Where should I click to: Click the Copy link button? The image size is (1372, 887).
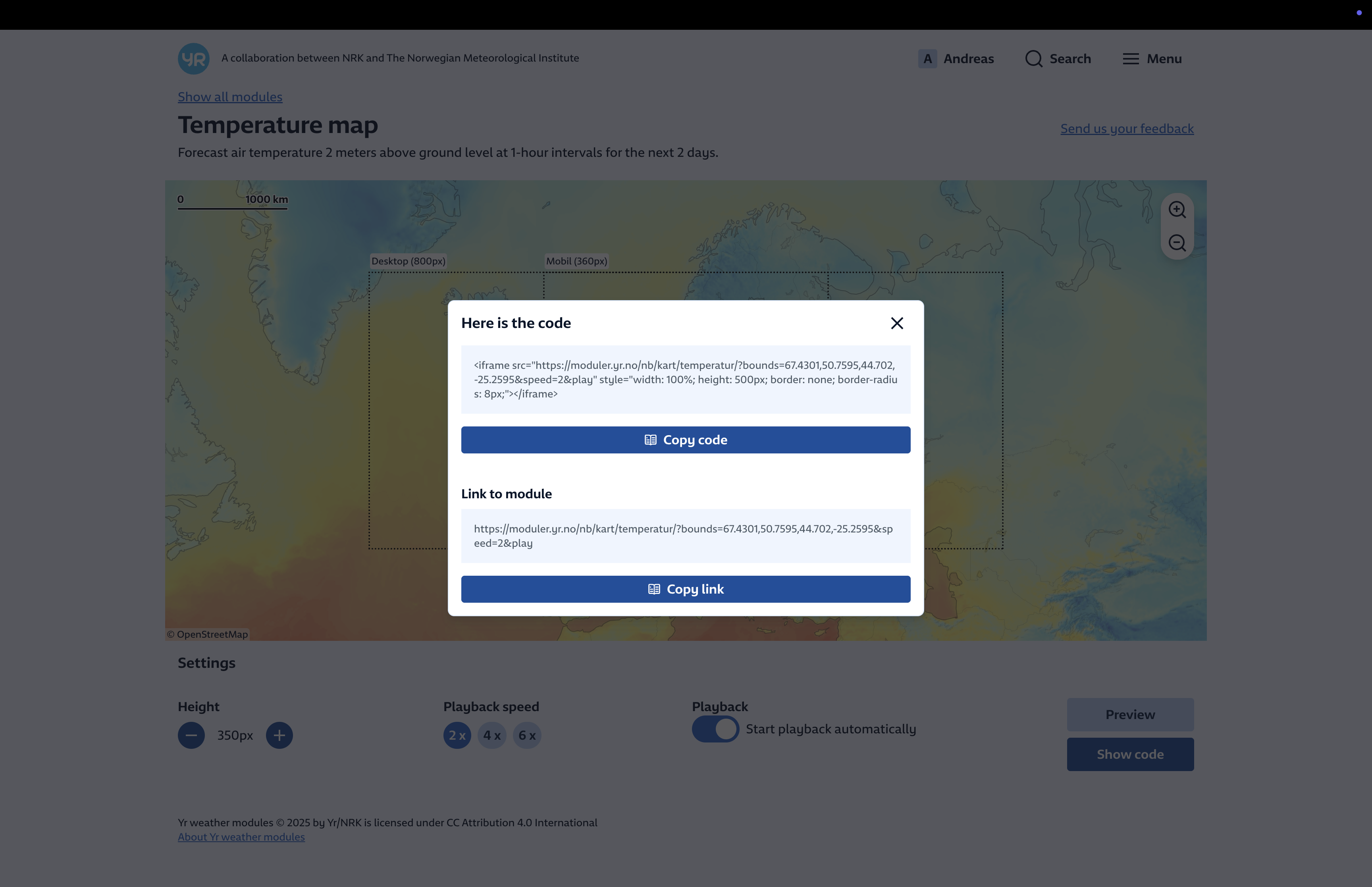[x=685, y=589]
